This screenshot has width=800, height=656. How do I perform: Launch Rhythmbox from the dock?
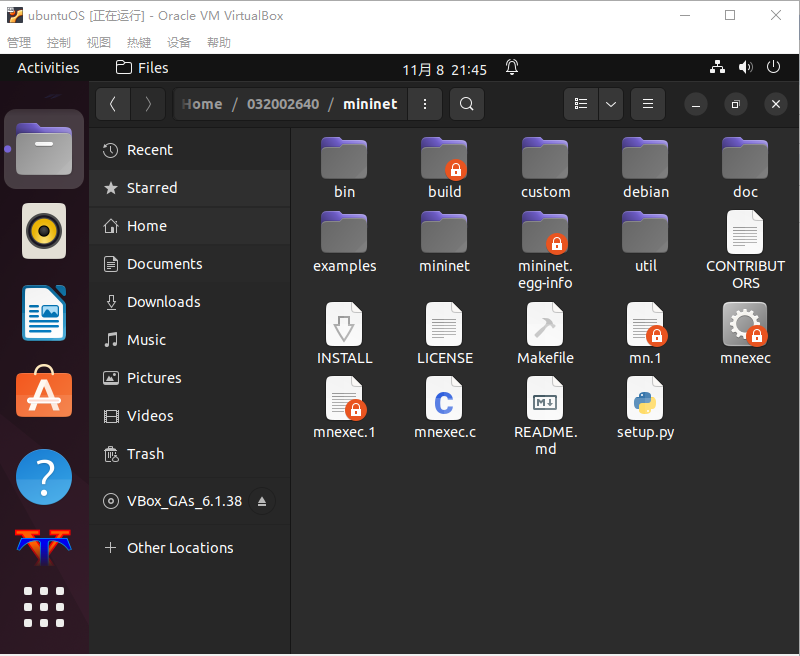click(44, 231)
